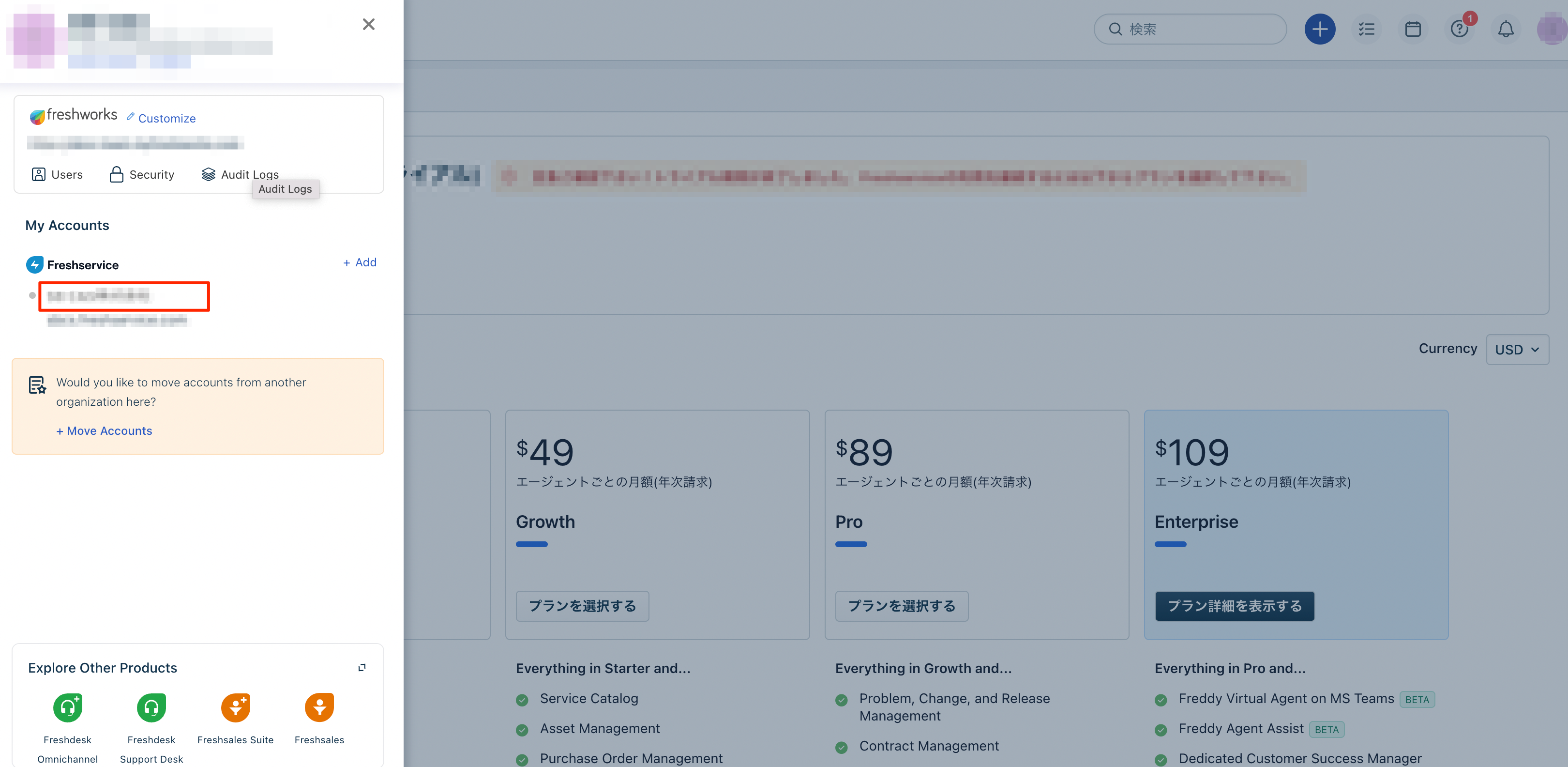
Task: Open the help icon with notification badge
Action: point(1459,29)
